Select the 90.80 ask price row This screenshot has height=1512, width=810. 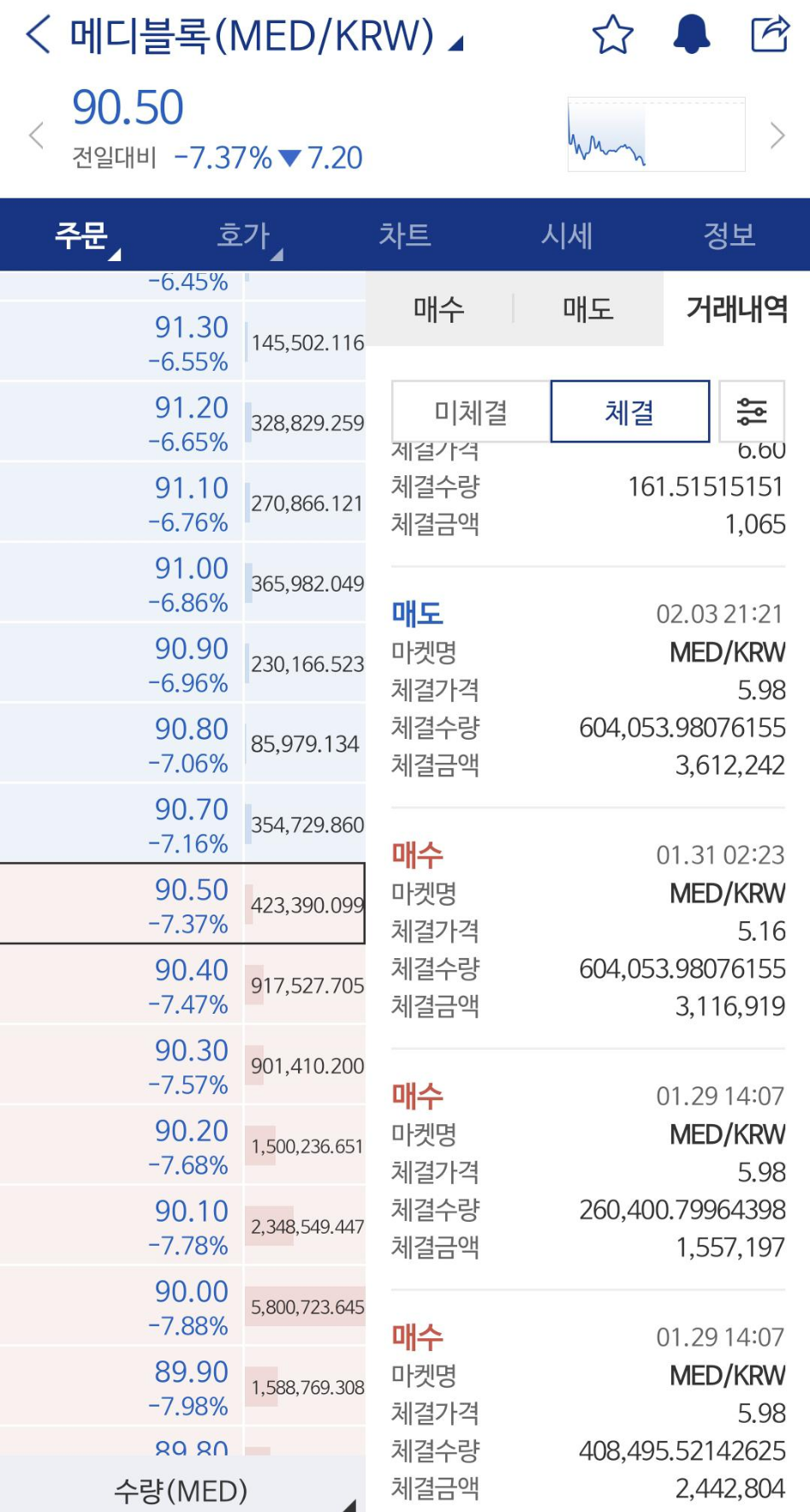[182, 745]
